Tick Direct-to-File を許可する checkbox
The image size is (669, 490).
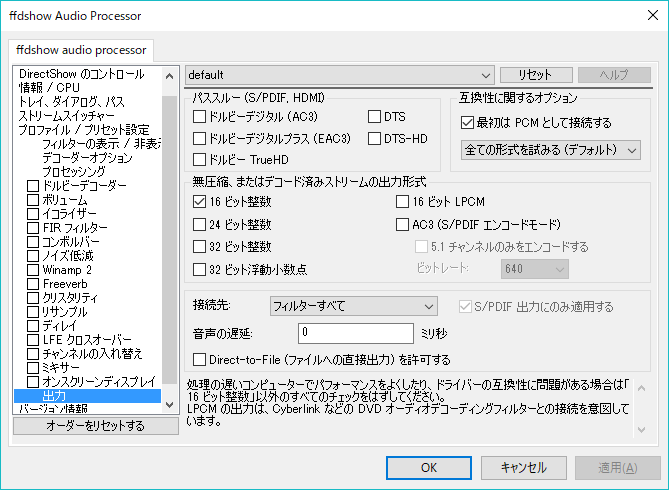point(199,359)
